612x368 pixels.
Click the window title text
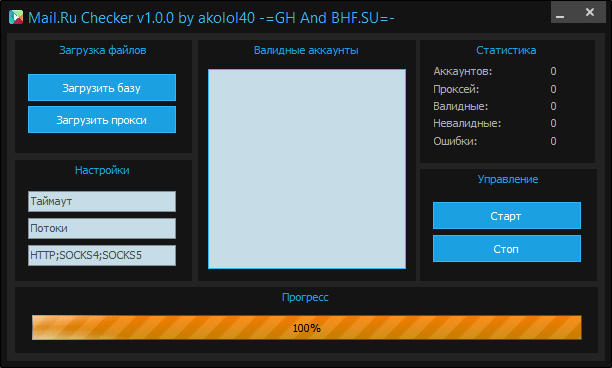point(211,18)
